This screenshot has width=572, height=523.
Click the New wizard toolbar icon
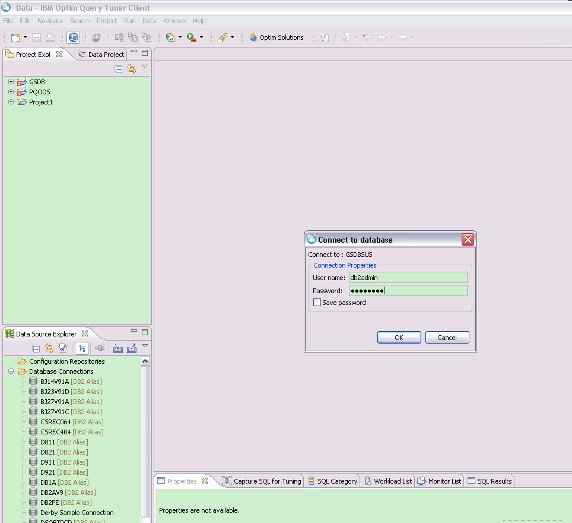point(15,37)
